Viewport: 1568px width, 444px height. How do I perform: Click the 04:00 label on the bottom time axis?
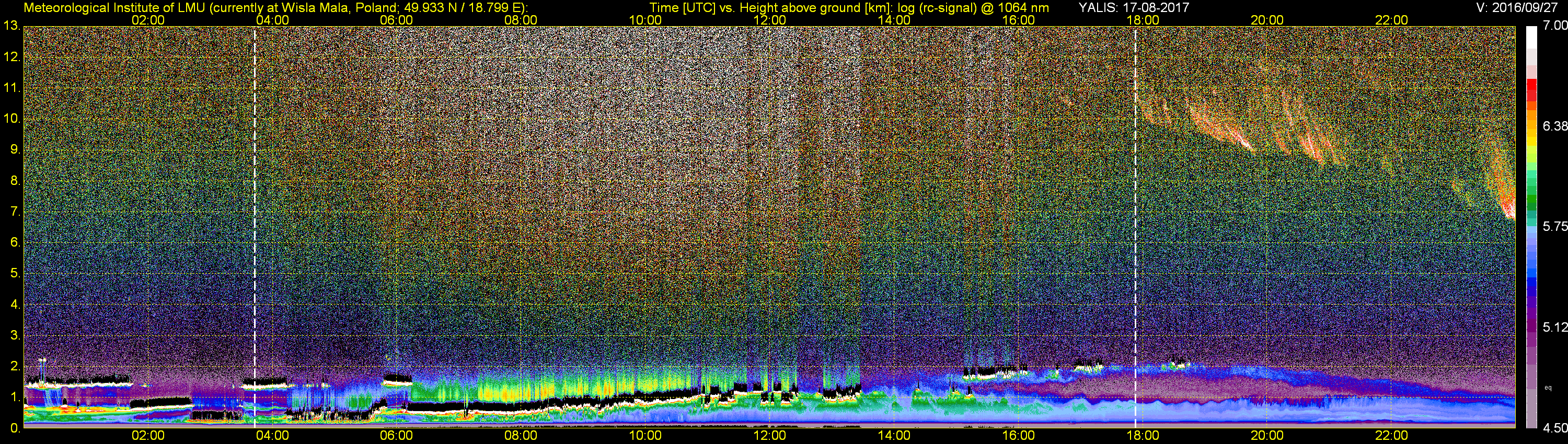coord(272,436)
